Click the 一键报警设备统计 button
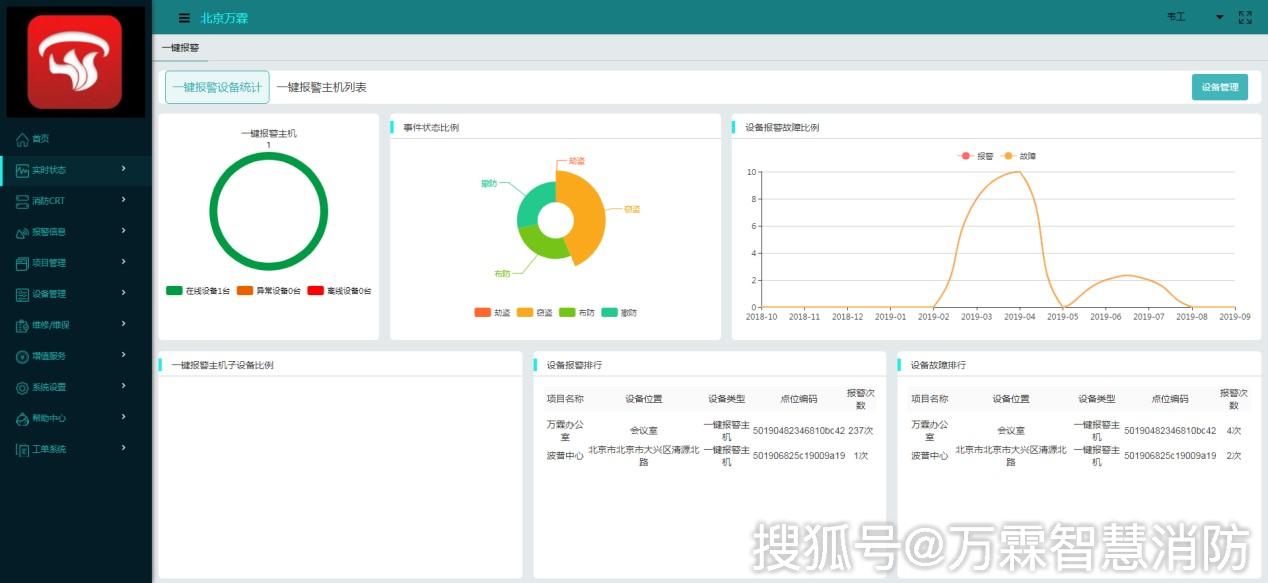Screen dimensions: 1268x583 point(217,87)
